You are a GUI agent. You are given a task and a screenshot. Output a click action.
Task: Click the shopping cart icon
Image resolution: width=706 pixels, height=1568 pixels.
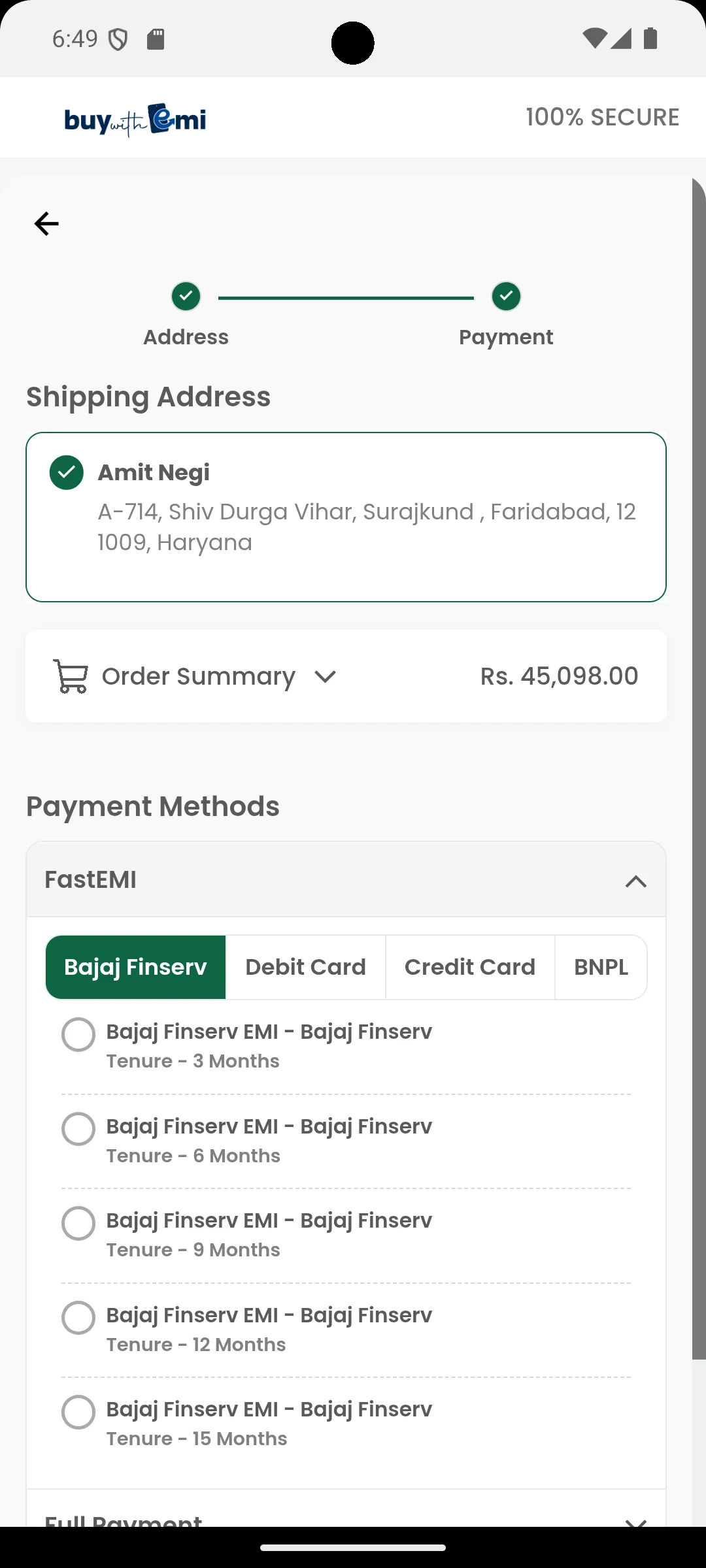coord(71,676)
